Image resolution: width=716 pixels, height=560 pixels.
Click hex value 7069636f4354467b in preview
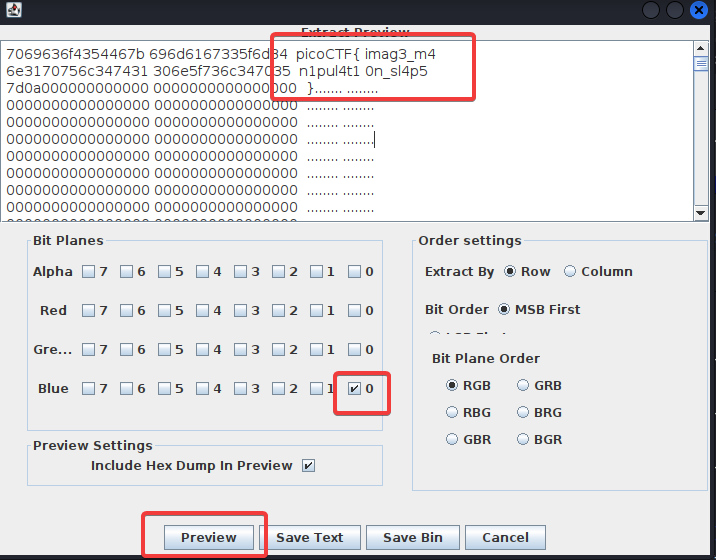[x=75, y=54]
